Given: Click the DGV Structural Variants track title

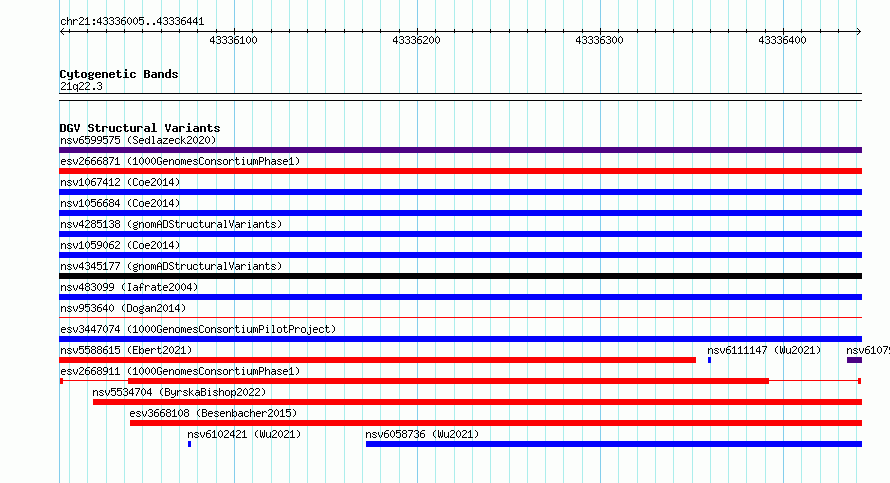Looking at the screenshot, I should 140,128.
